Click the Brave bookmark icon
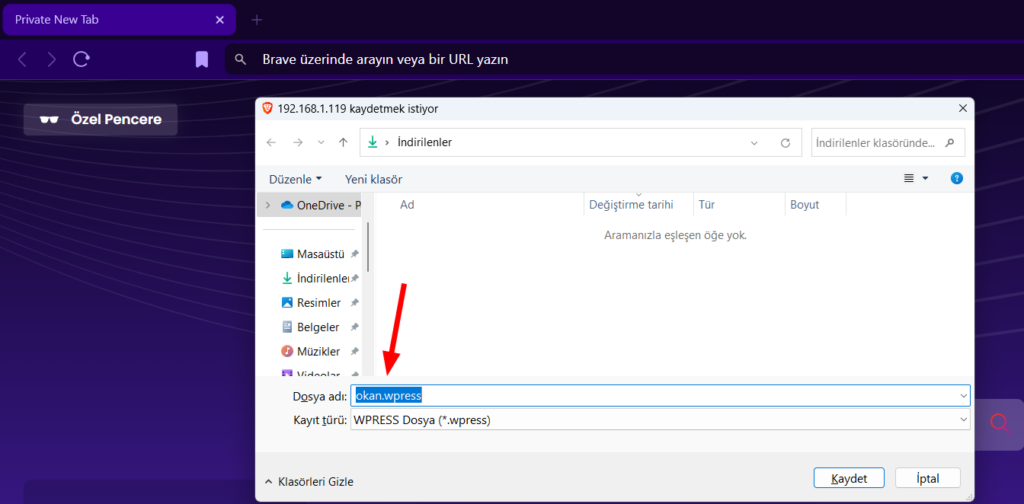 click(202, 60)
